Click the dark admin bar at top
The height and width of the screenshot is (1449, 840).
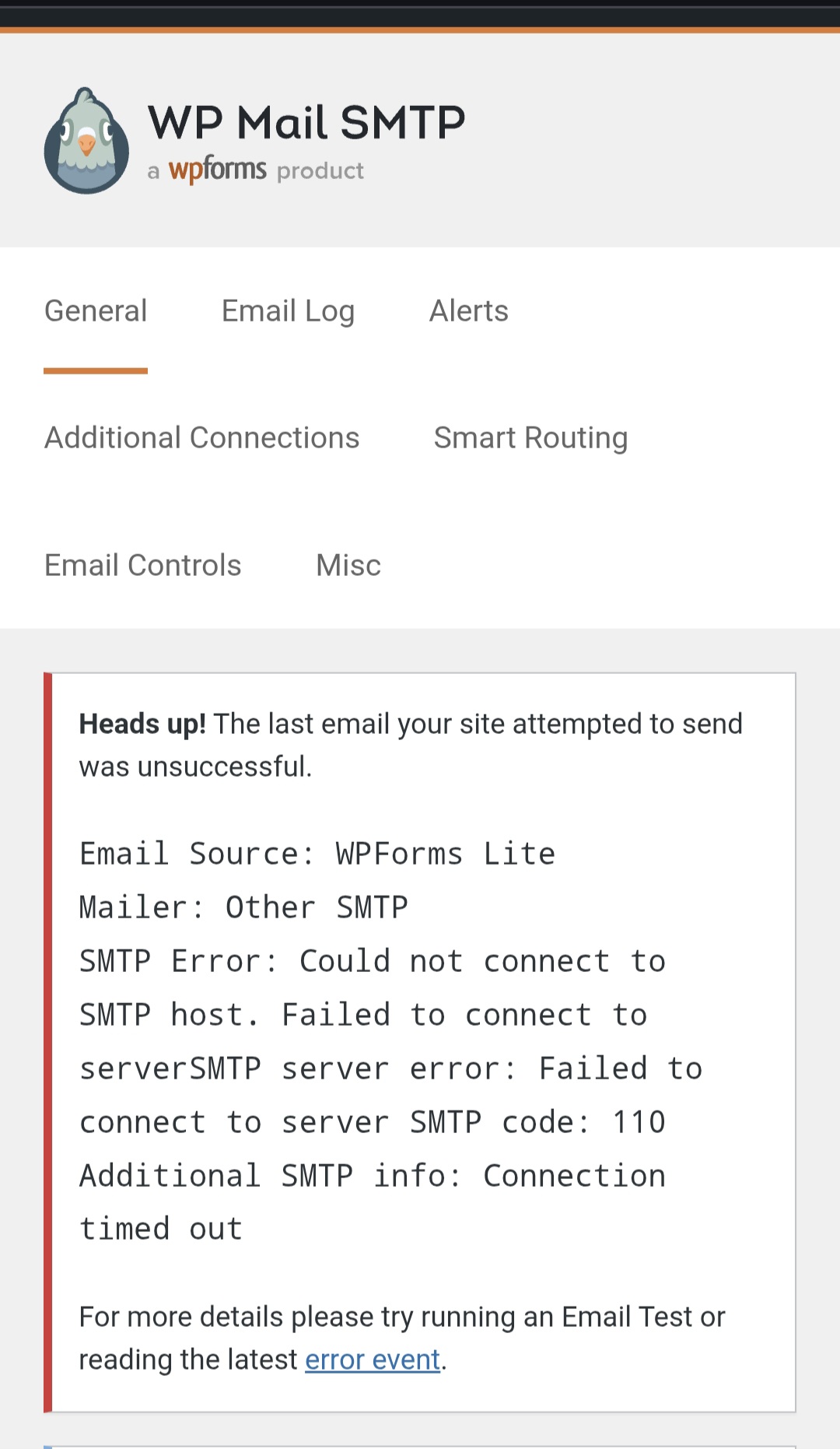coord(420,14)
